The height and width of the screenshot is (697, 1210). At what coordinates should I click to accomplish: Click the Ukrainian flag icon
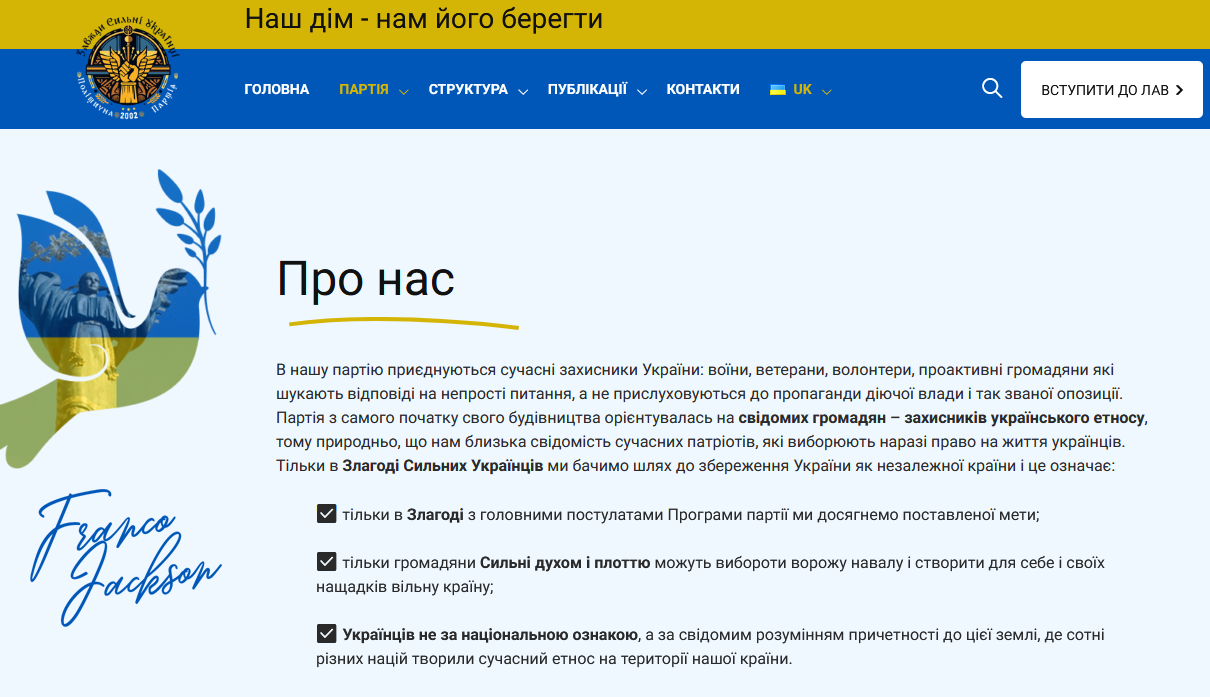pyautogui.click(x=777, y=90)
